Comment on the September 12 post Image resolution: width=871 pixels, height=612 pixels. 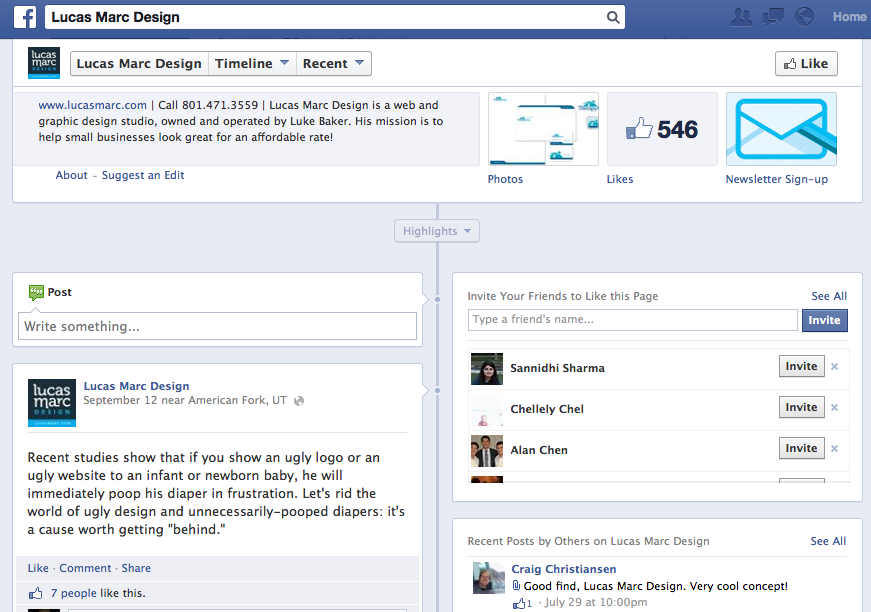(85, 568)
